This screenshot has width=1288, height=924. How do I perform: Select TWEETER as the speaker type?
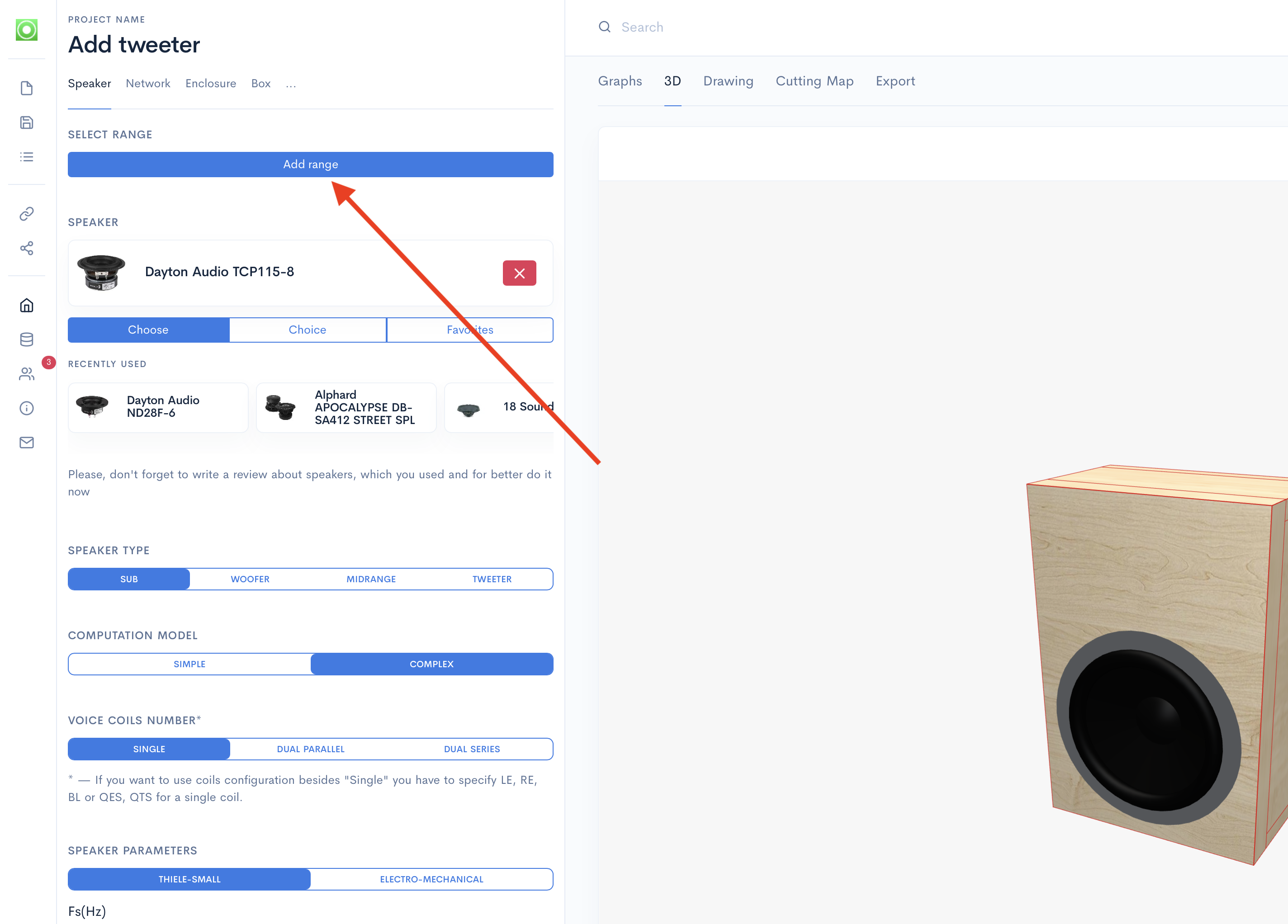click(x=492, y=579)
